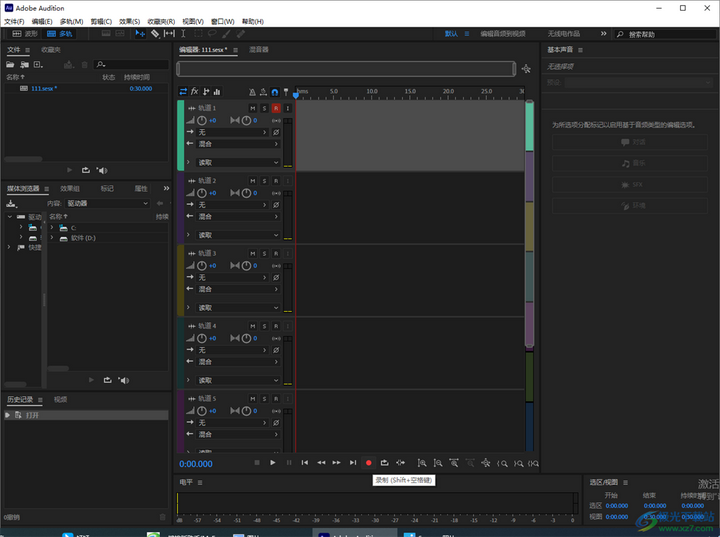Mute Track 2 with M button

[253, 181]
